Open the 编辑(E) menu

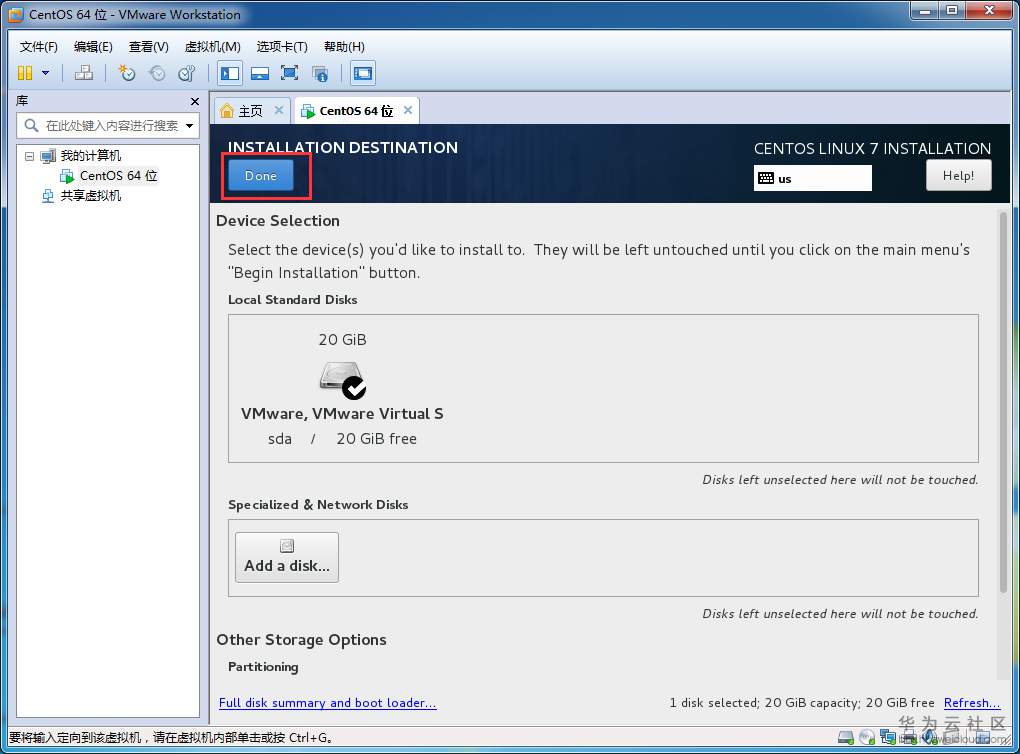[x=93, y=47]
